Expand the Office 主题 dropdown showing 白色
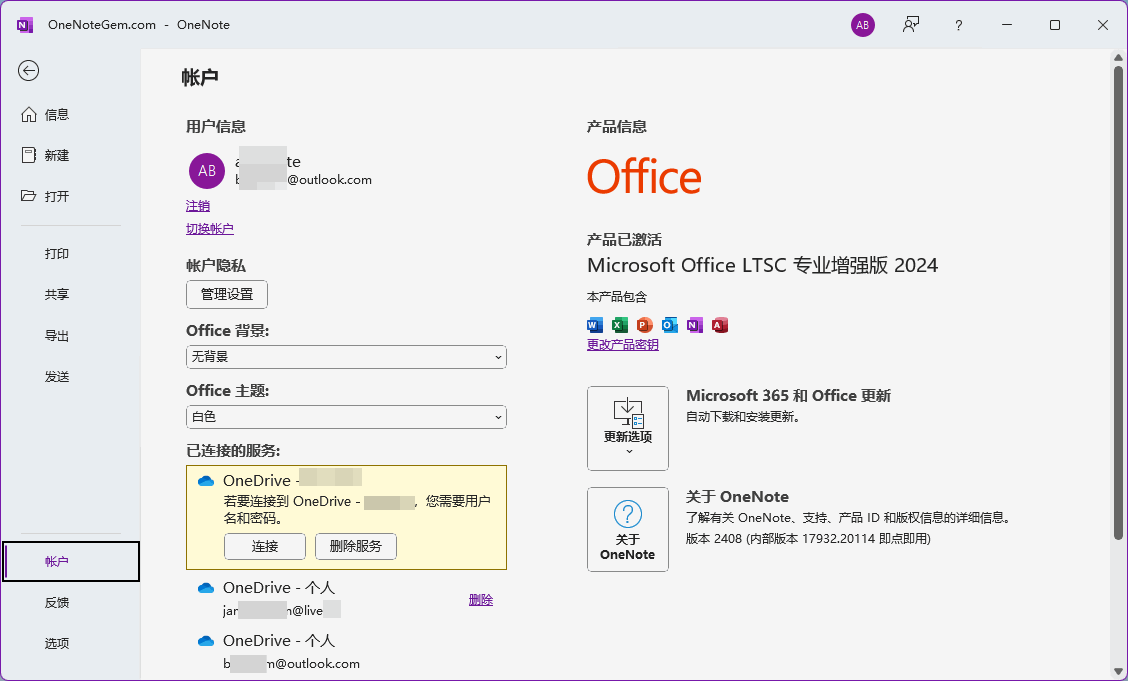 (346, 417)
